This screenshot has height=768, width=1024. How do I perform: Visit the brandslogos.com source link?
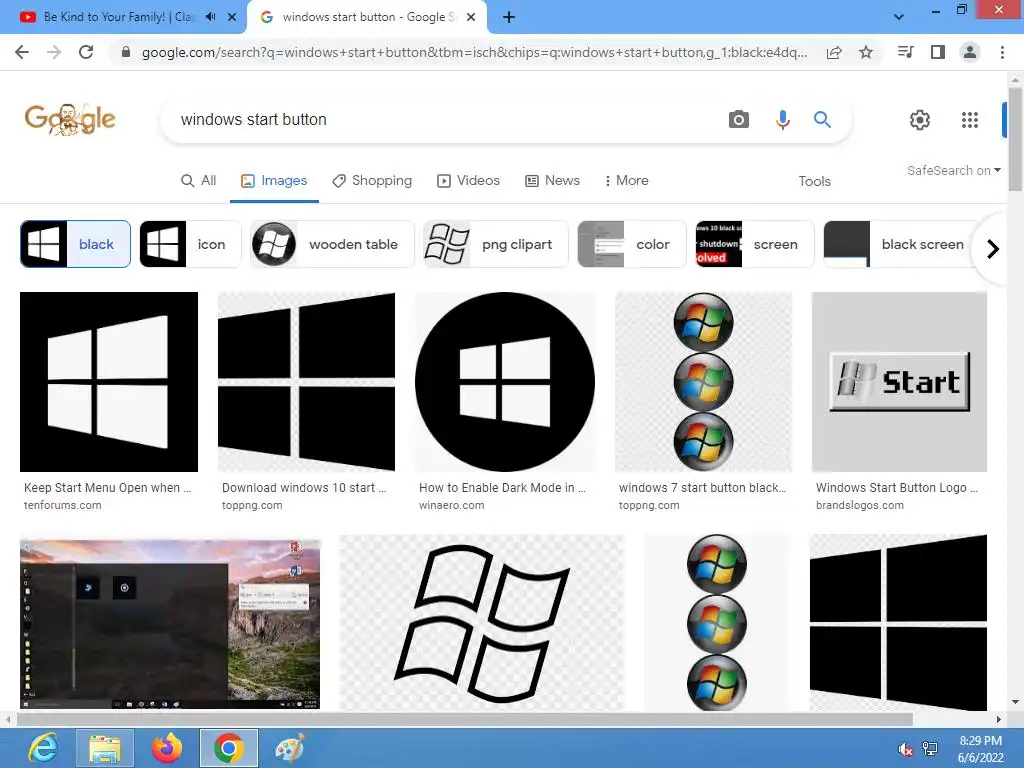(859, 505)
